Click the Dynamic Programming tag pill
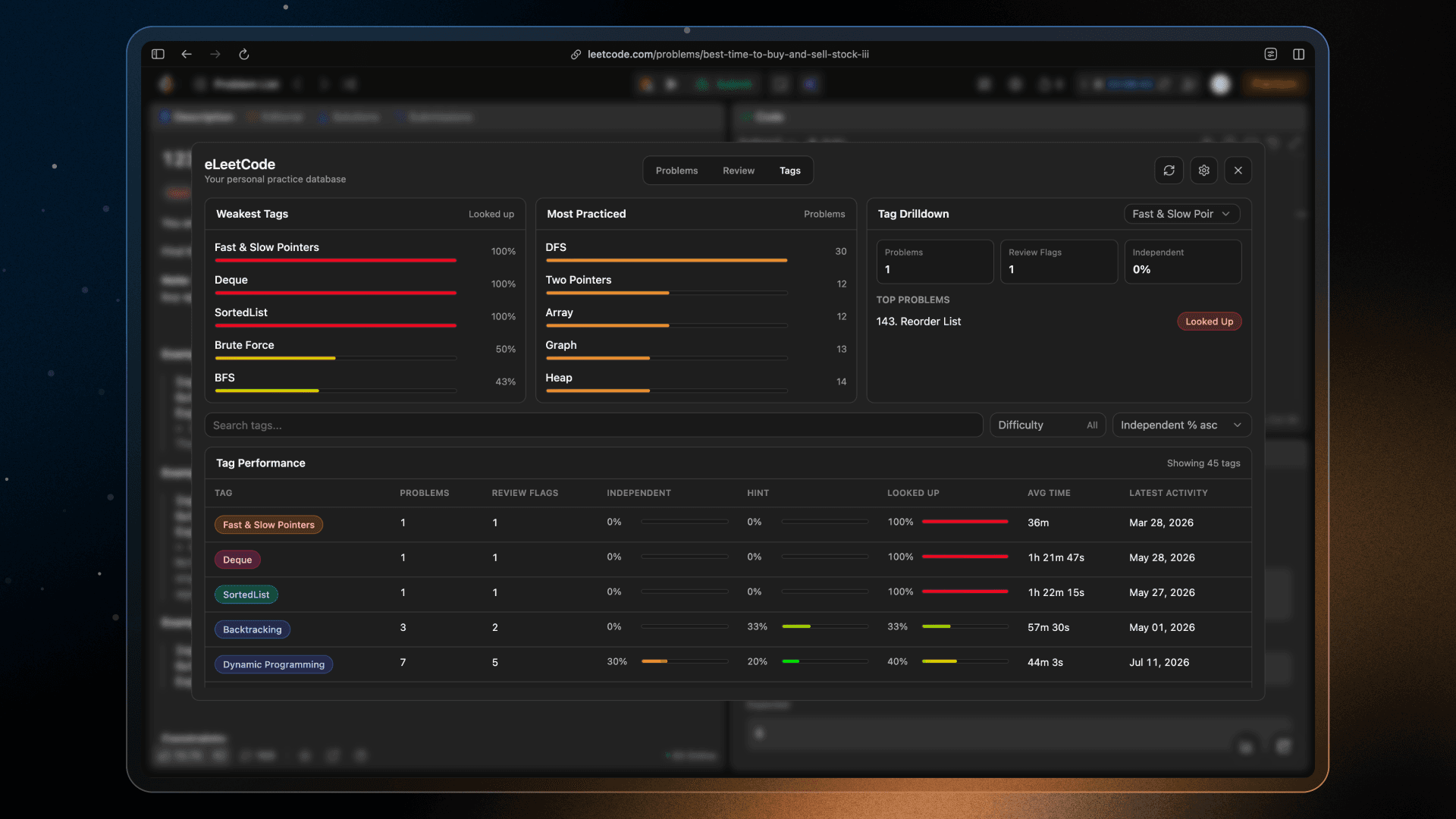This screenshot has width=1456, height=819. [x=274, y=664]
